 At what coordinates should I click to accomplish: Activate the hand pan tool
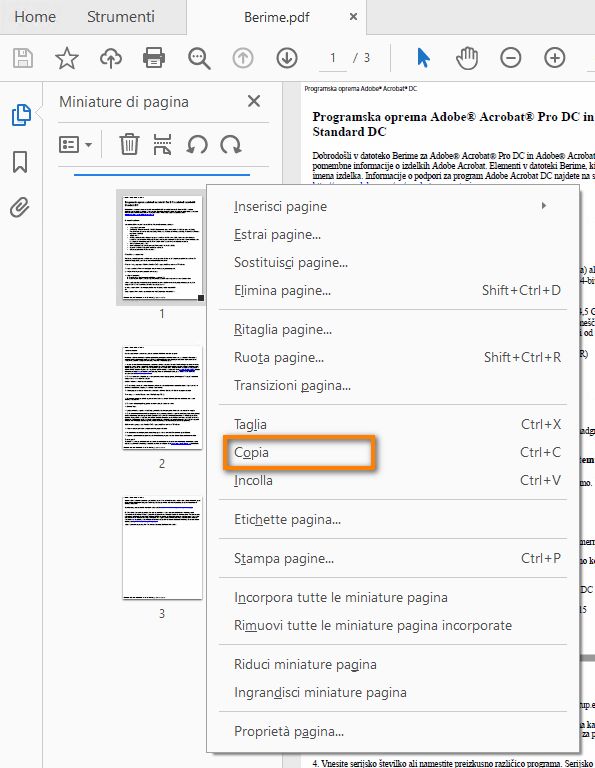[x=467, y=58]
